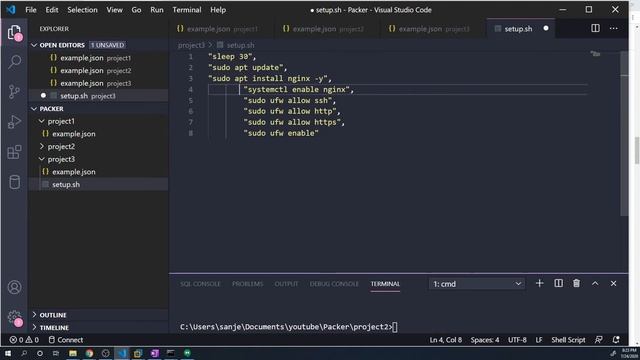Switch to example.json project2 editor tab

327,29
